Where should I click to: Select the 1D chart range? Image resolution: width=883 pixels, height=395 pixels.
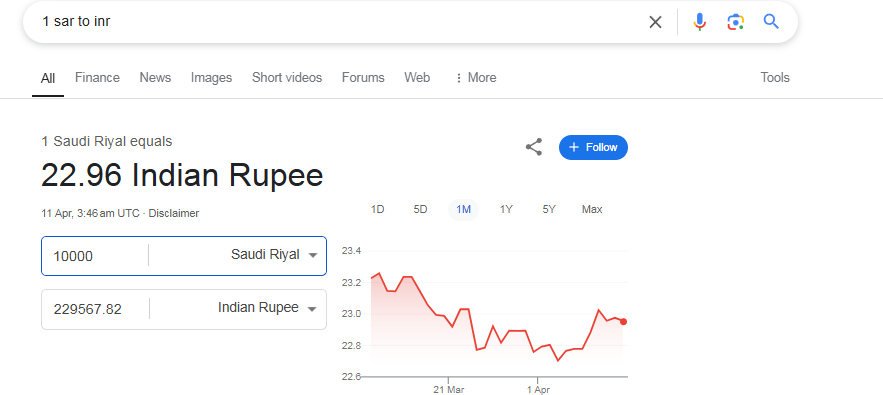coord(377,210)
